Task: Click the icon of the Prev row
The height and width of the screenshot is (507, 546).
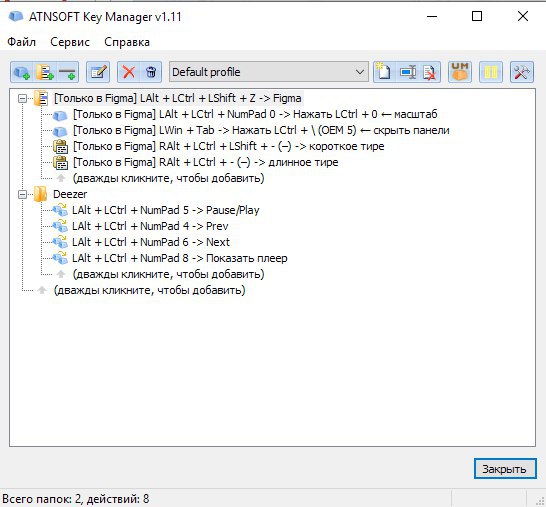Action: click(x=60, y=226)
